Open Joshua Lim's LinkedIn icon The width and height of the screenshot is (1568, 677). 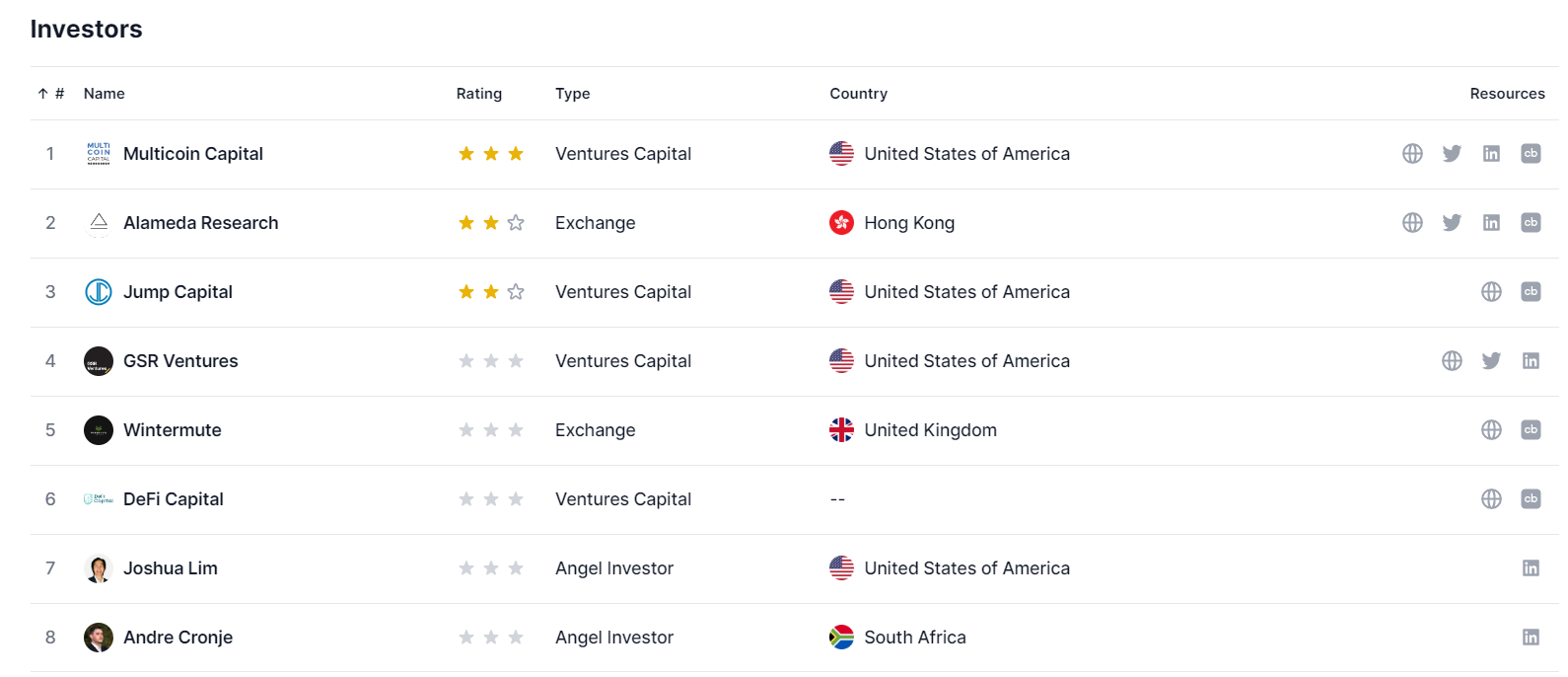pyautogui.click(x=1531, y=568)
